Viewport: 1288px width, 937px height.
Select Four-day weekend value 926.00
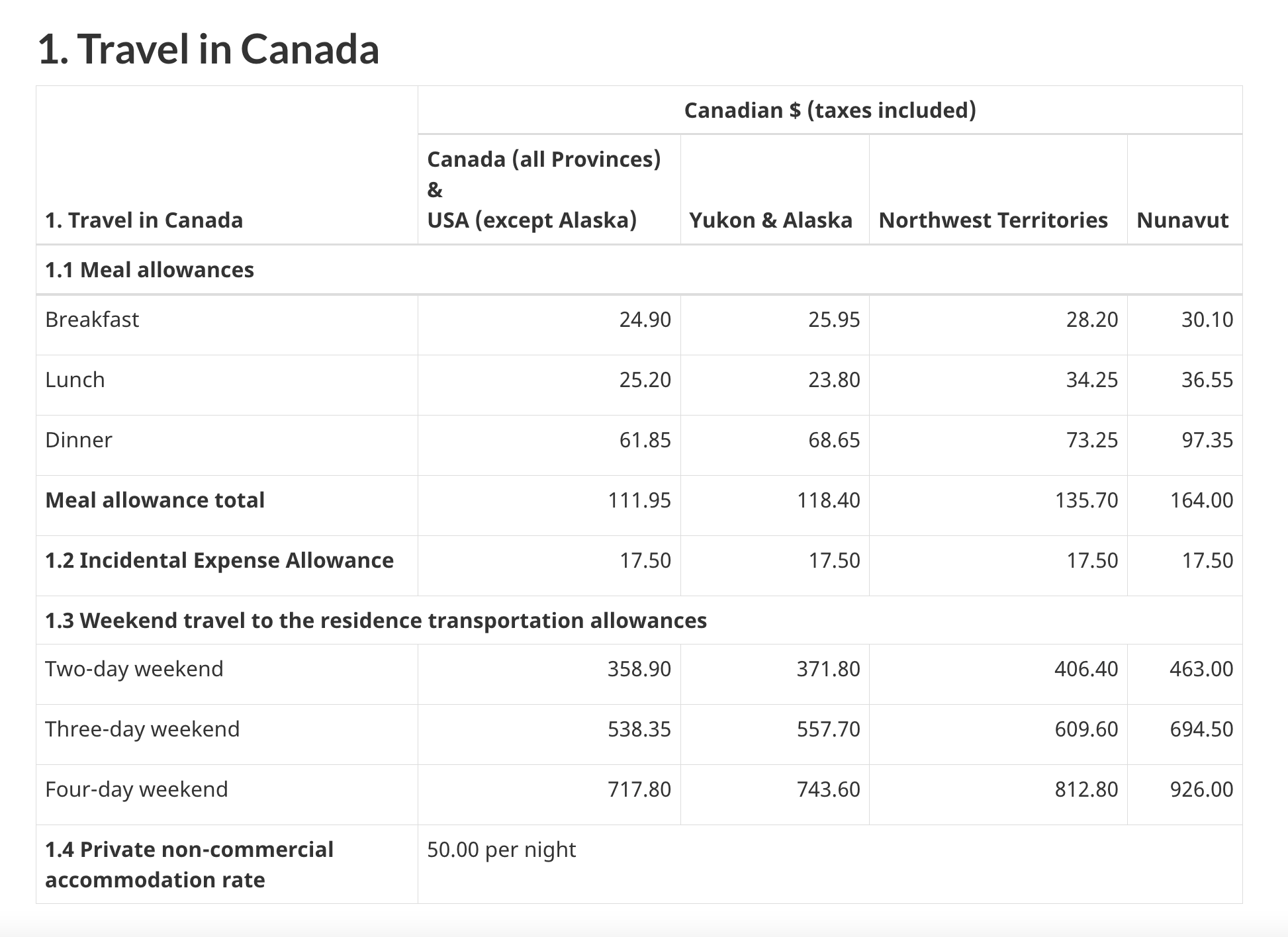pos(1201,789)
